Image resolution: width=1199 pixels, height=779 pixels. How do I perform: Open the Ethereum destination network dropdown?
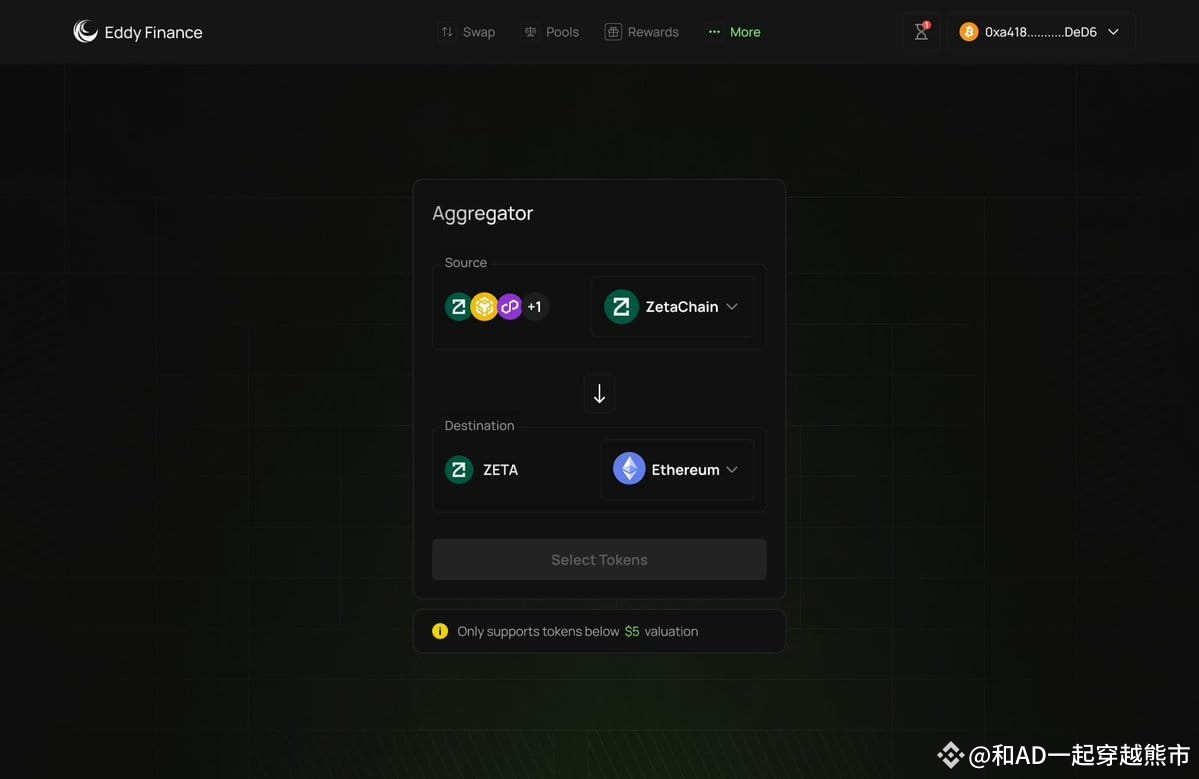click(677, 469)
